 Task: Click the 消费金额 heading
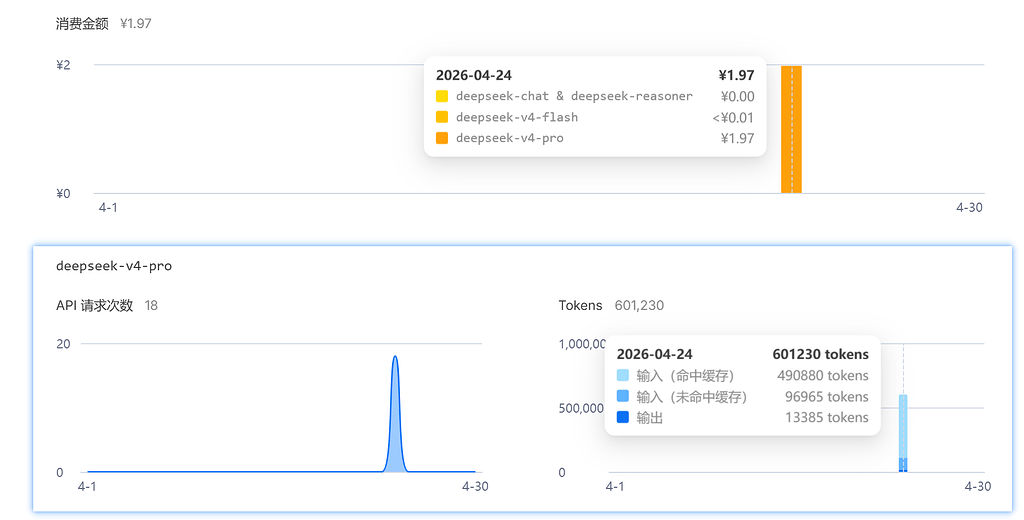pyautogui.click(x=82, y=24)
